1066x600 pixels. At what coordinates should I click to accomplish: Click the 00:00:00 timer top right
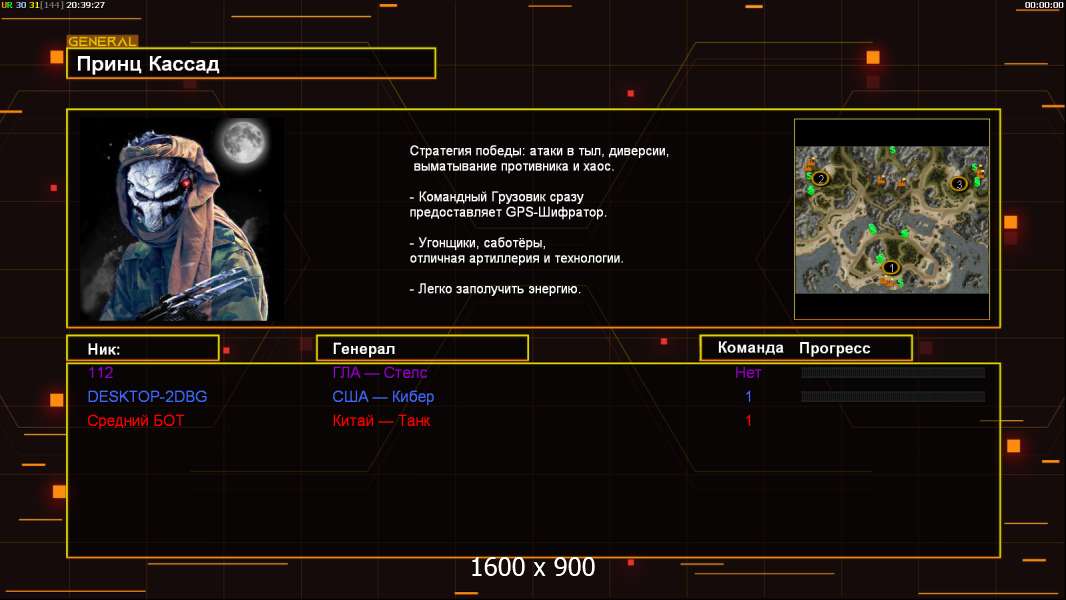[1044, 5]
